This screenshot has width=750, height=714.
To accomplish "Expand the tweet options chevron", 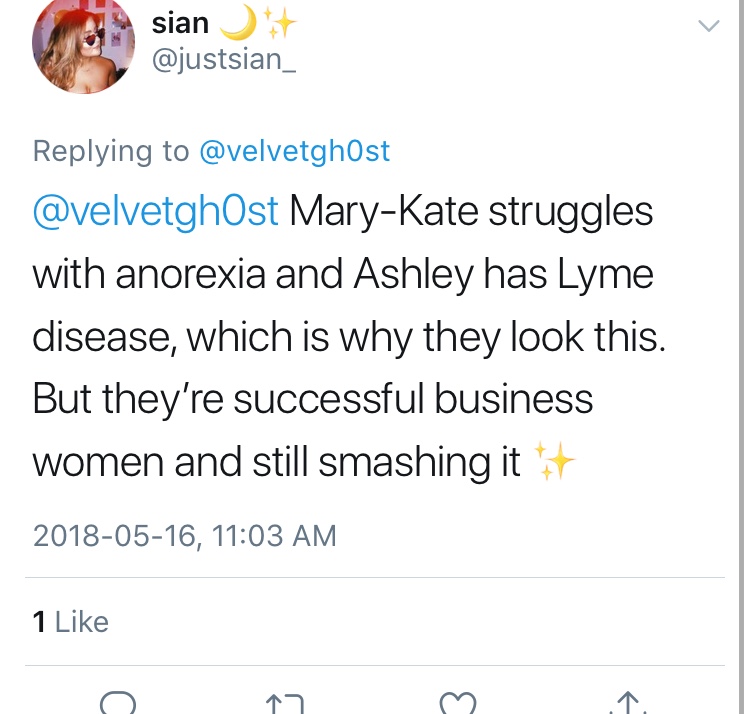I will 707,27.
